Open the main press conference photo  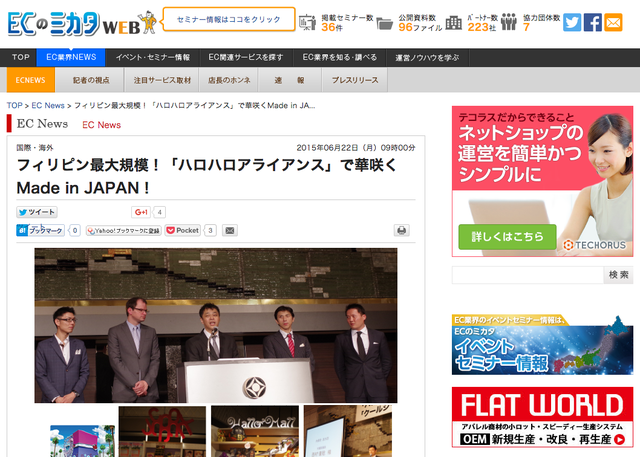coord(216,325)
